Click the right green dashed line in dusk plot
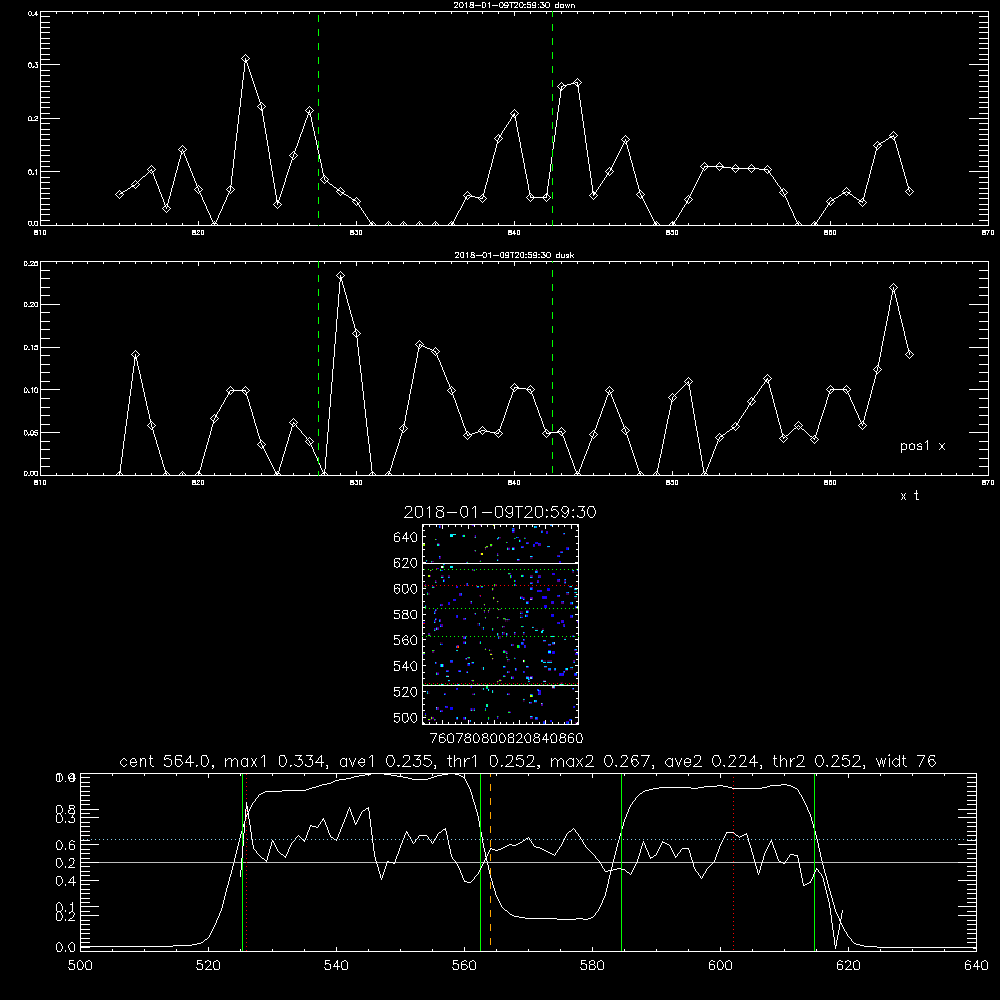This screenshot has width=1000, height=1000. pyautogui.click(x=552, y=369)
